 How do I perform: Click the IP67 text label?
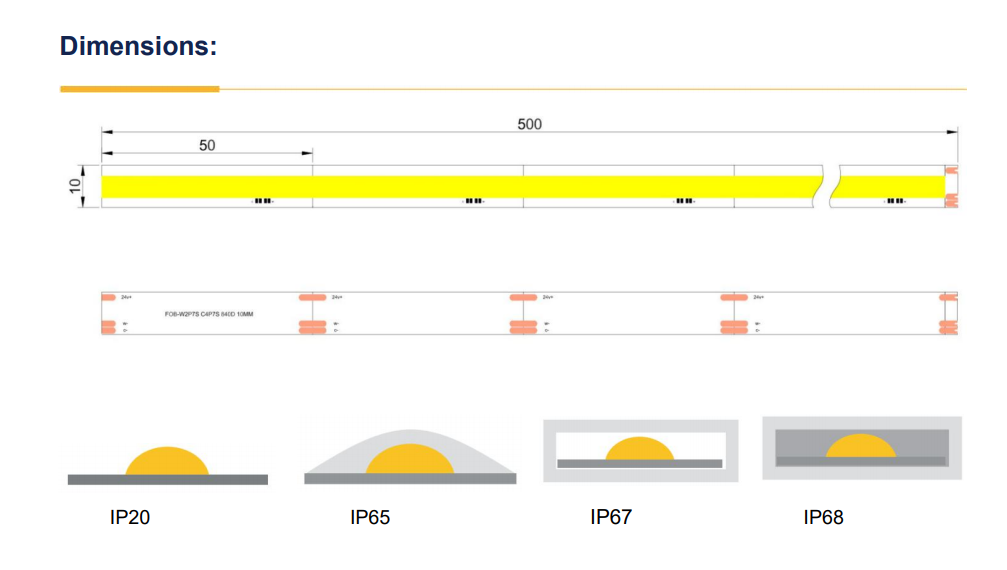pos(611,517)
